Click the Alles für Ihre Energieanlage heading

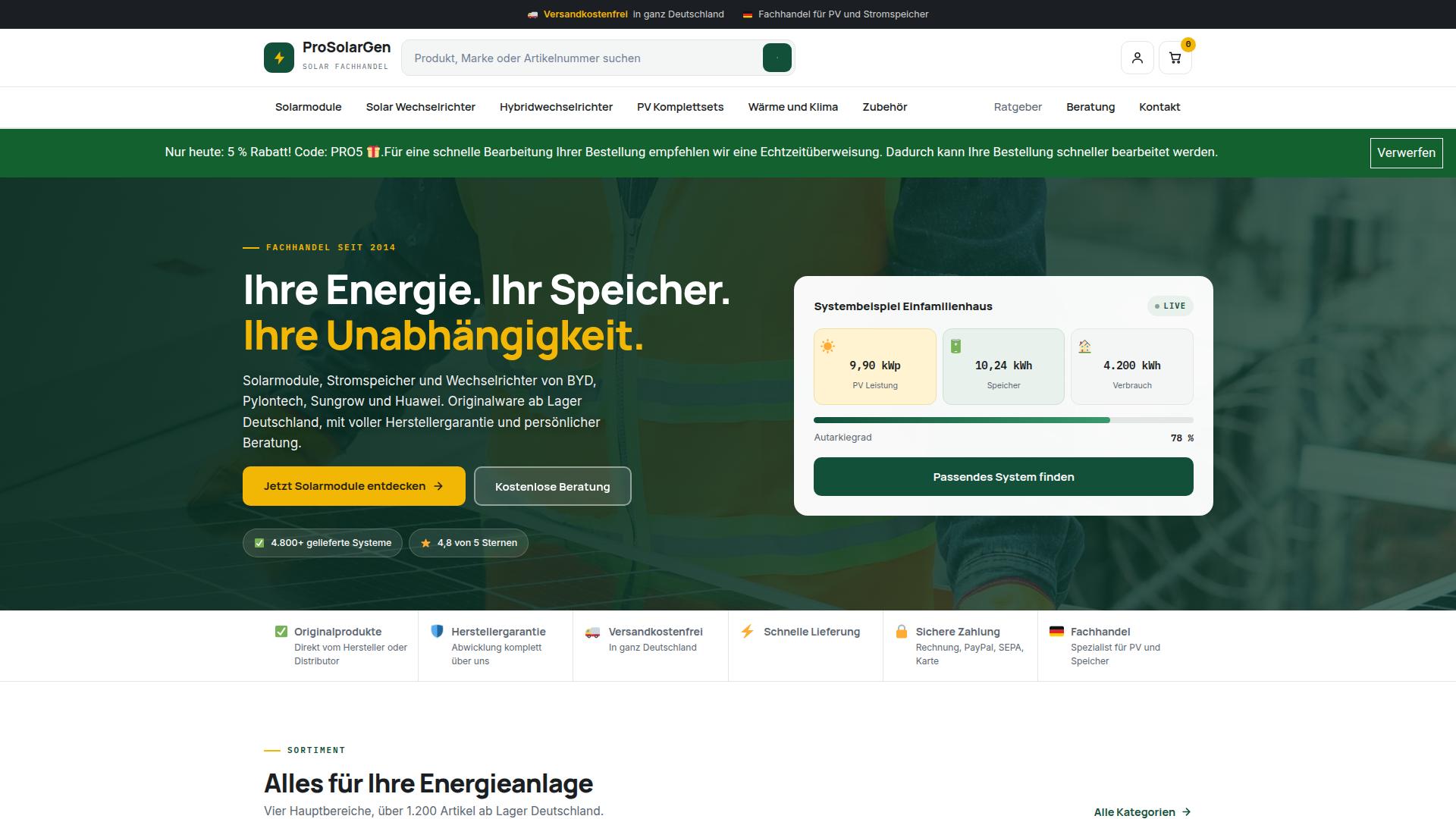click(428, 783)
